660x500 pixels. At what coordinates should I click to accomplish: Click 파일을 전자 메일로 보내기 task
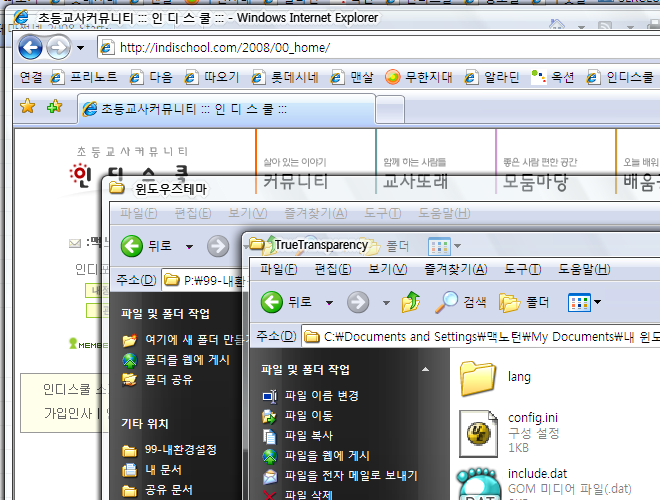[340, 476]
